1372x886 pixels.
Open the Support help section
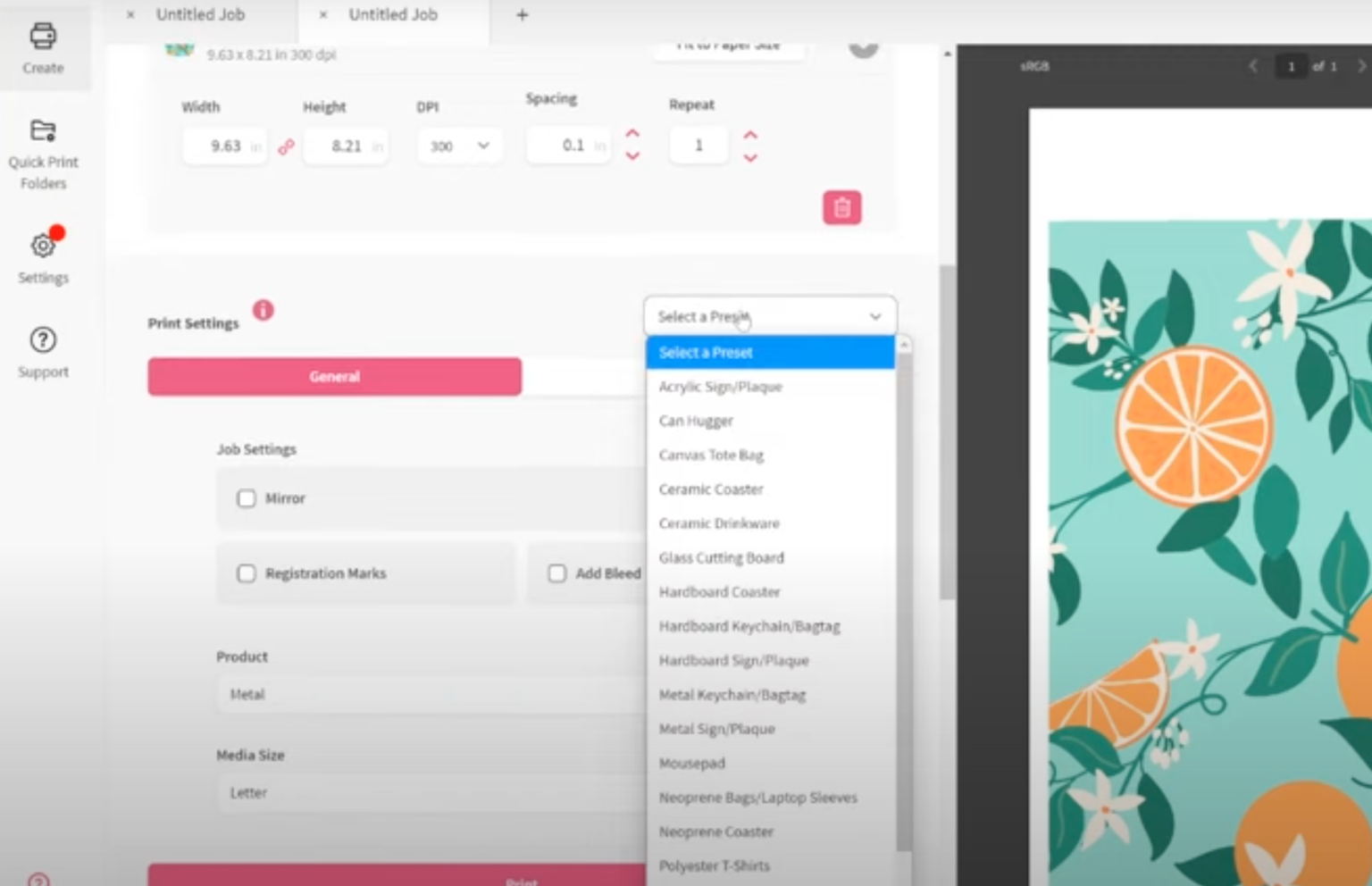click(43, 348)
